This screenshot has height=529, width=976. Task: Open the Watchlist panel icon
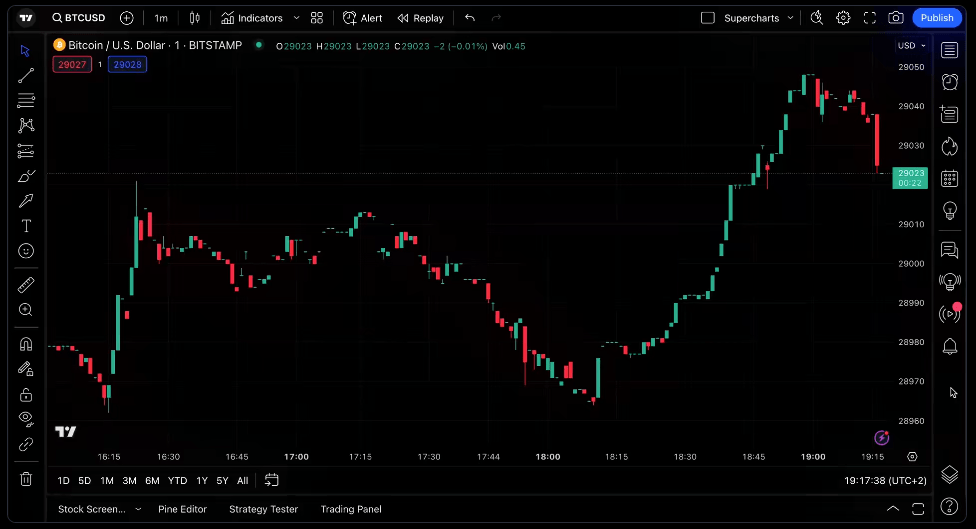[949, 50]
